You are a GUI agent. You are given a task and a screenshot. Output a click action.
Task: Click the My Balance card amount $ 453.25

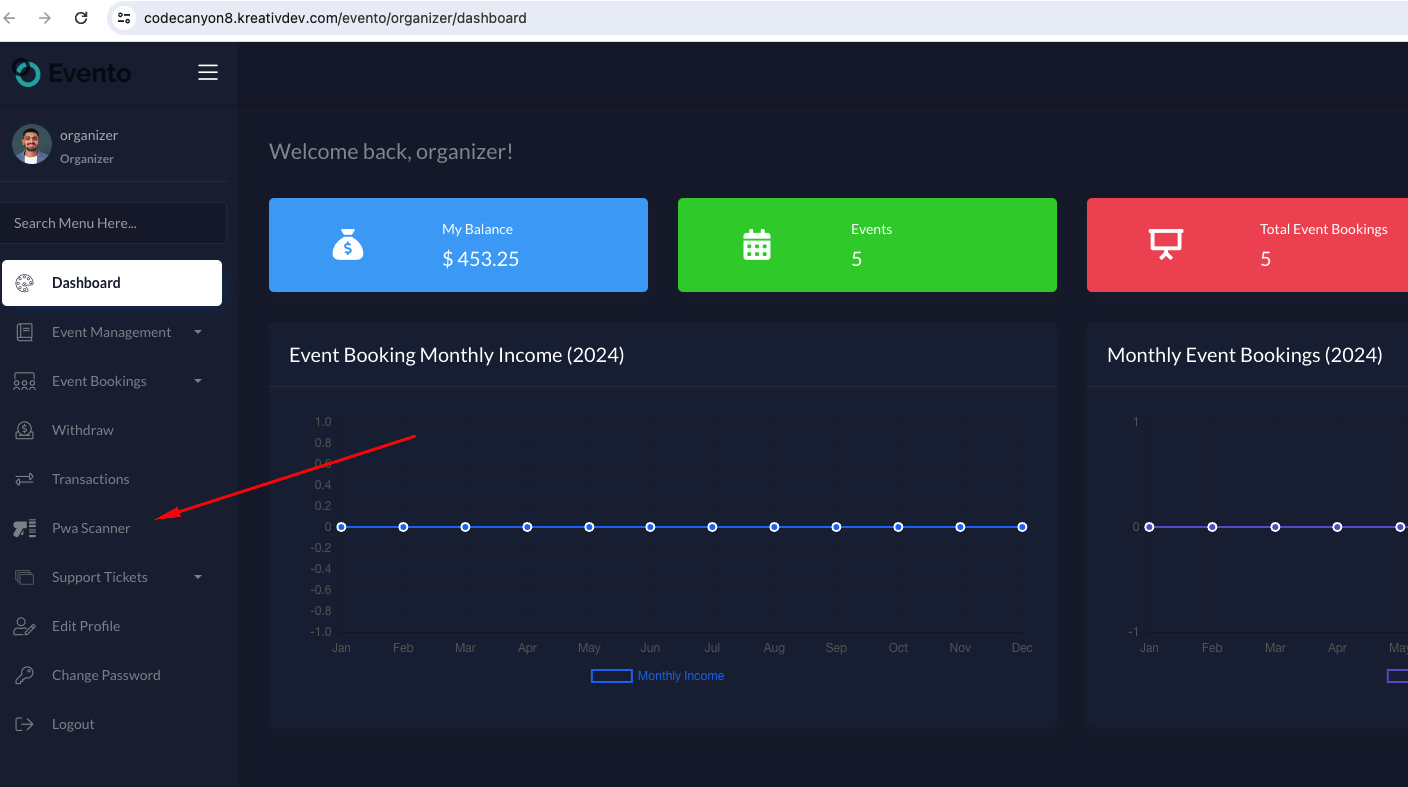point(481,259)
